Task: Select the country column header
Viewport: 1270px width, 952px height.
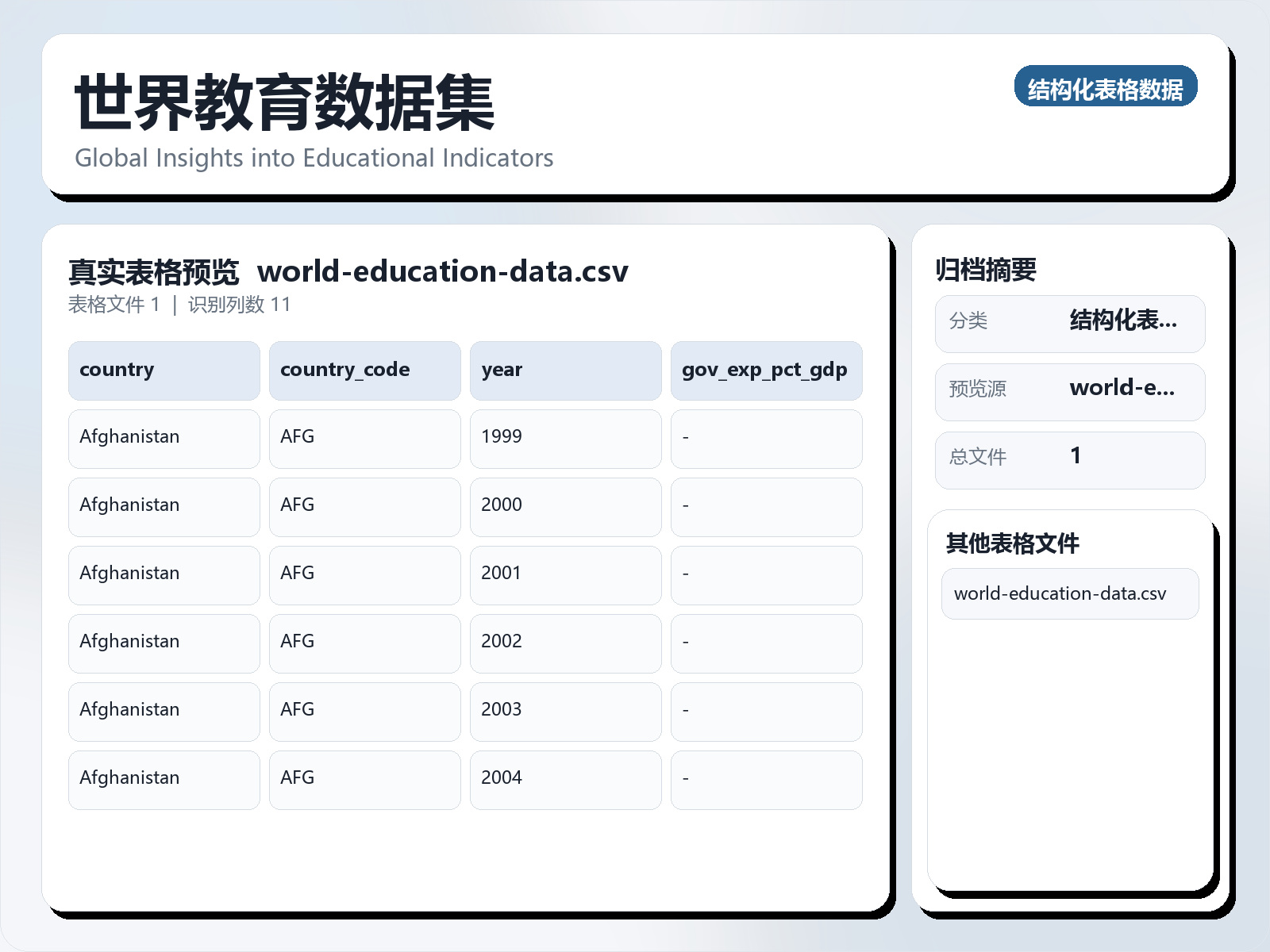Action: 164,370
